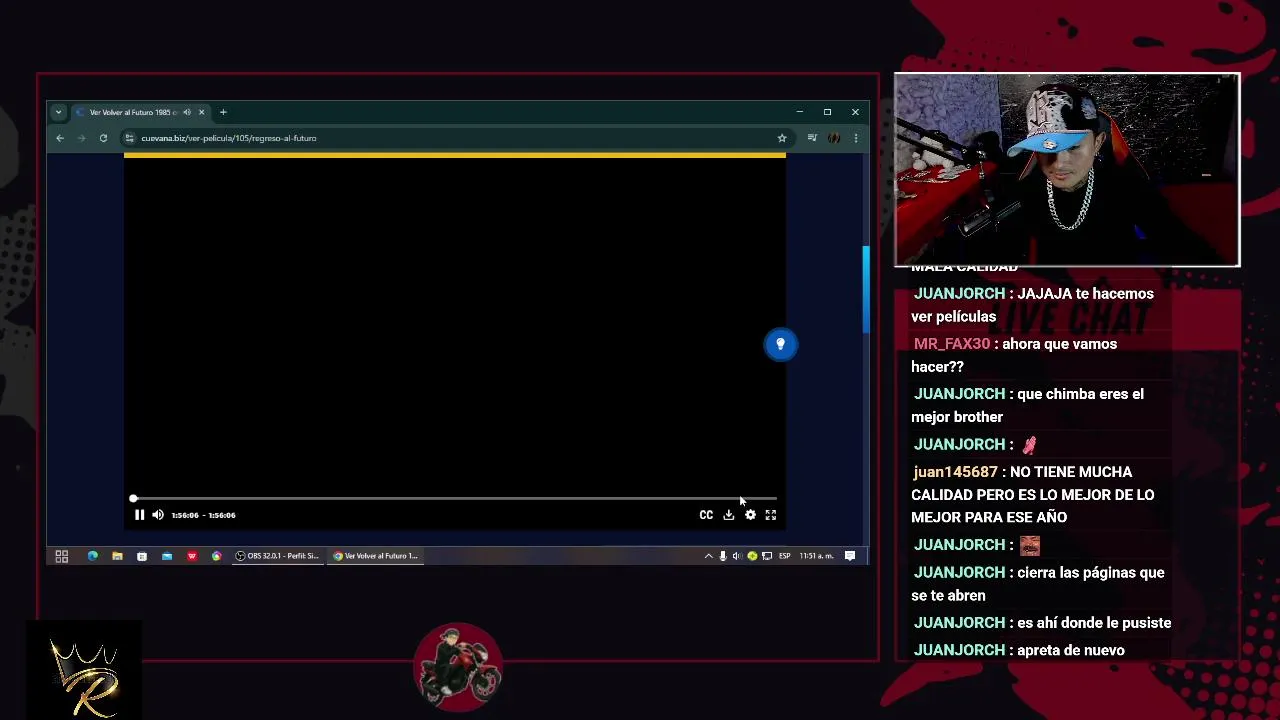This screenshot has height=720, width=1280.
Task: Open system volume tray icon
Action: [x=737, y=556]
